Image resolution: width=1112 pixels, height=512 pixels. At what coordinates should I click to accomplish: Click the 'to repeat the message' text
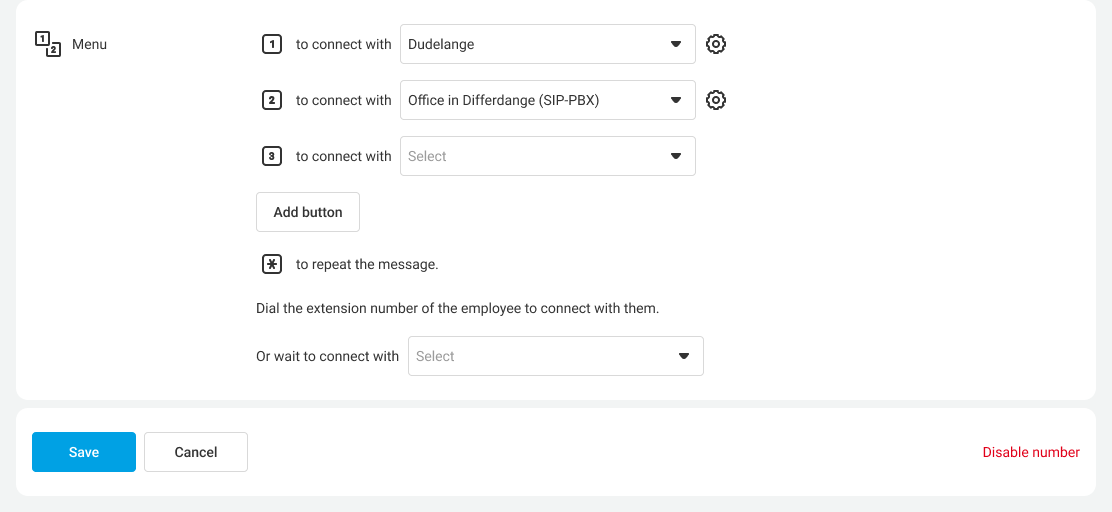[x=367, y=265]
